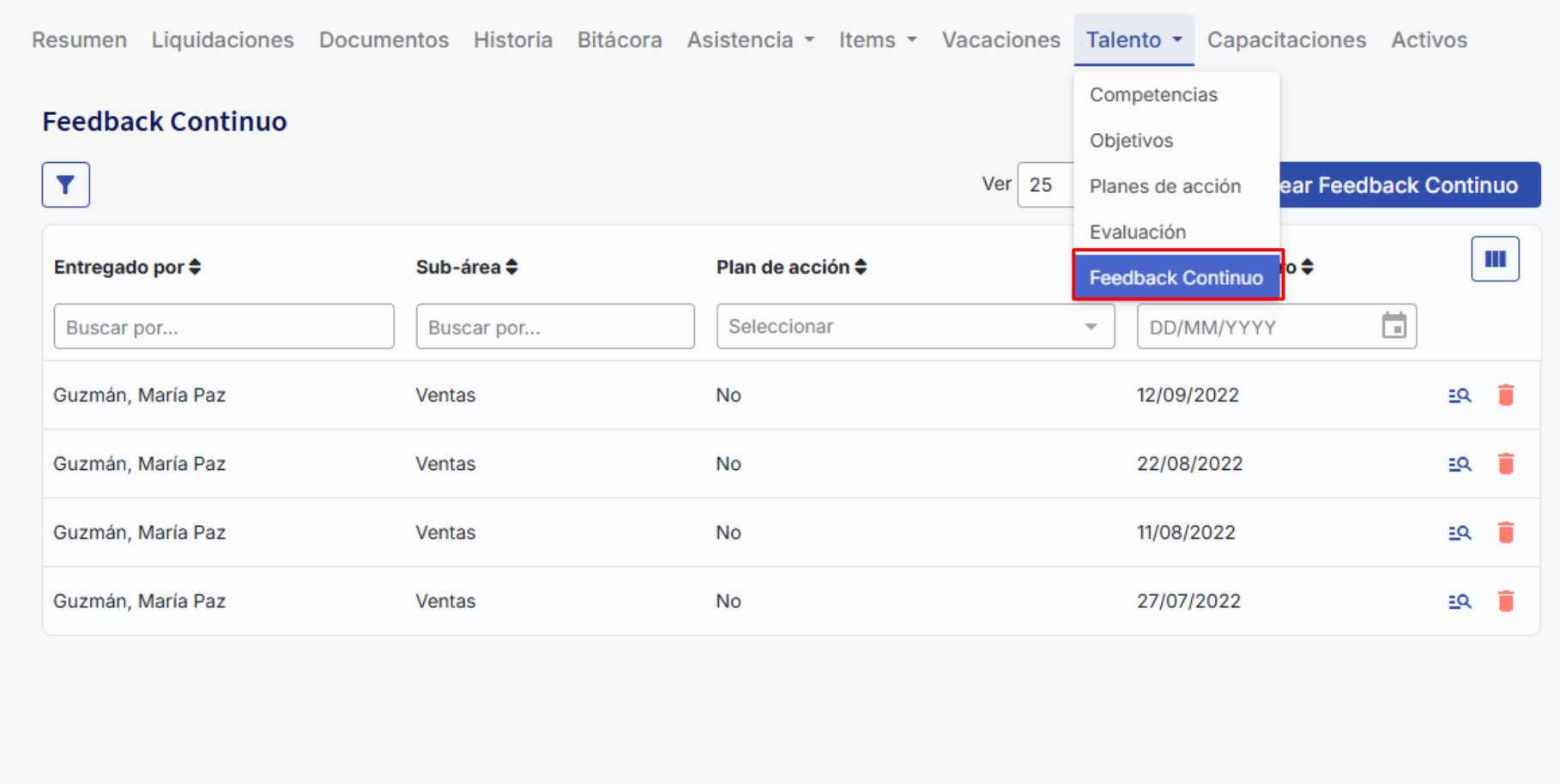Open the calendar date picker icon
Screen dimensions: 1560x784
click(1394, 326)
